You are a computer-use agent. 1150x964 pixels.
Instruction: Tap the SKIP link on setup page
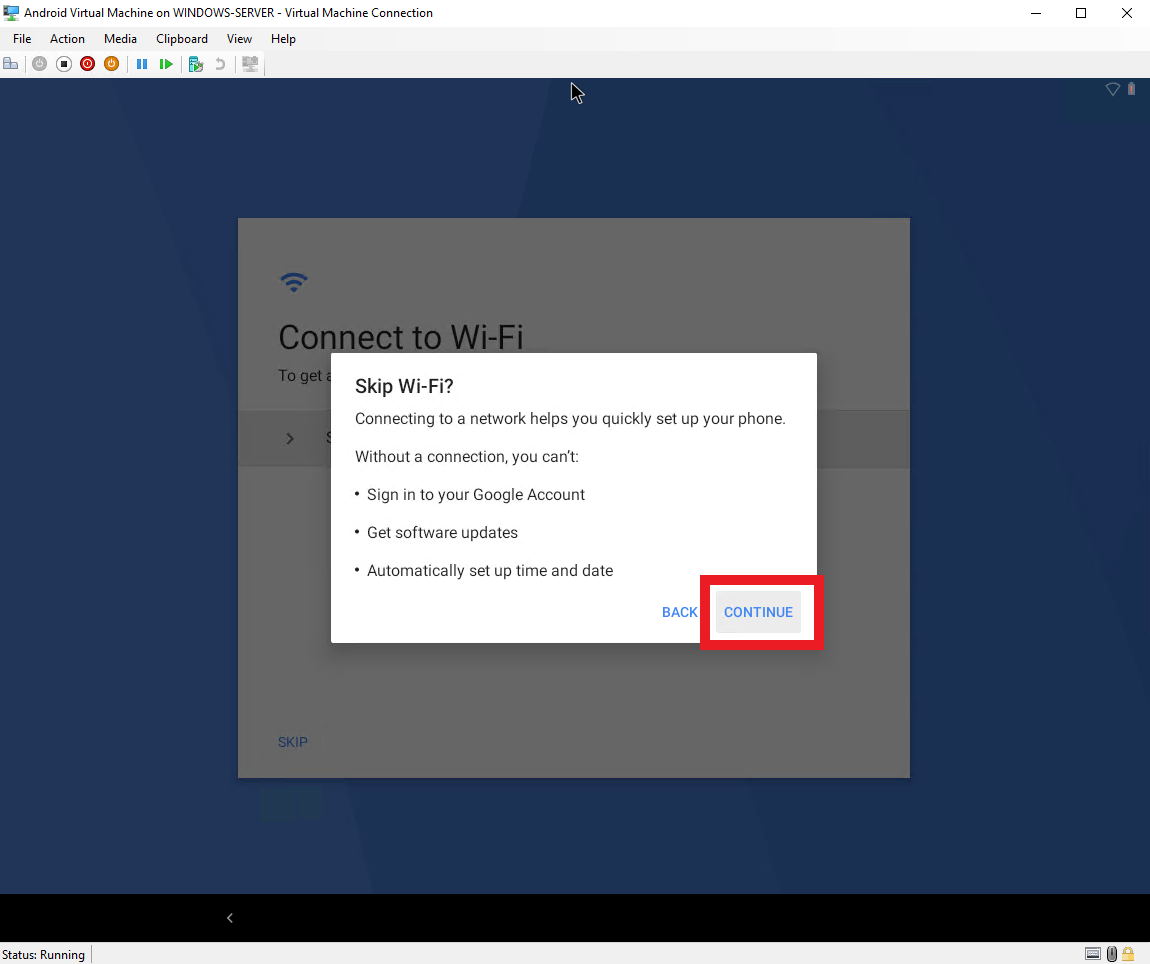(x=293, y=742)
